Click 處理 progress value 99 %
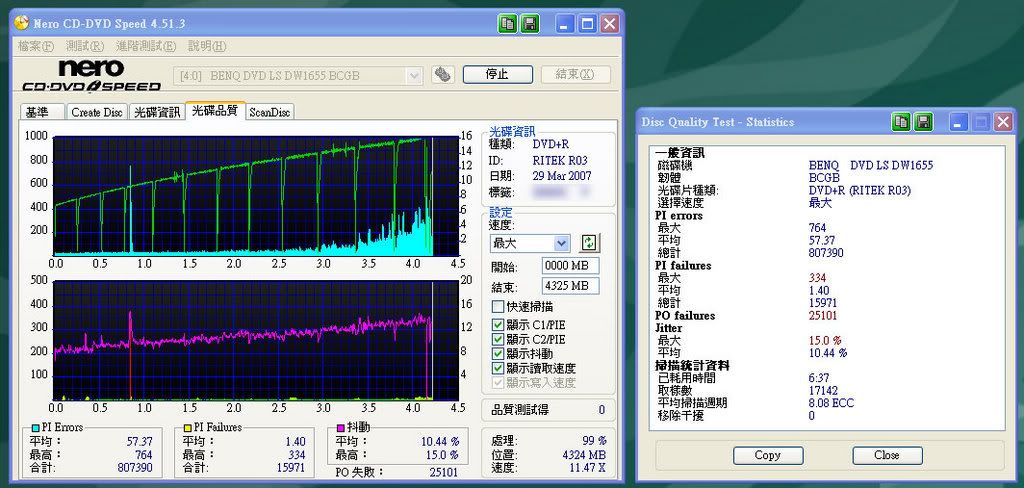 (594, 440)
